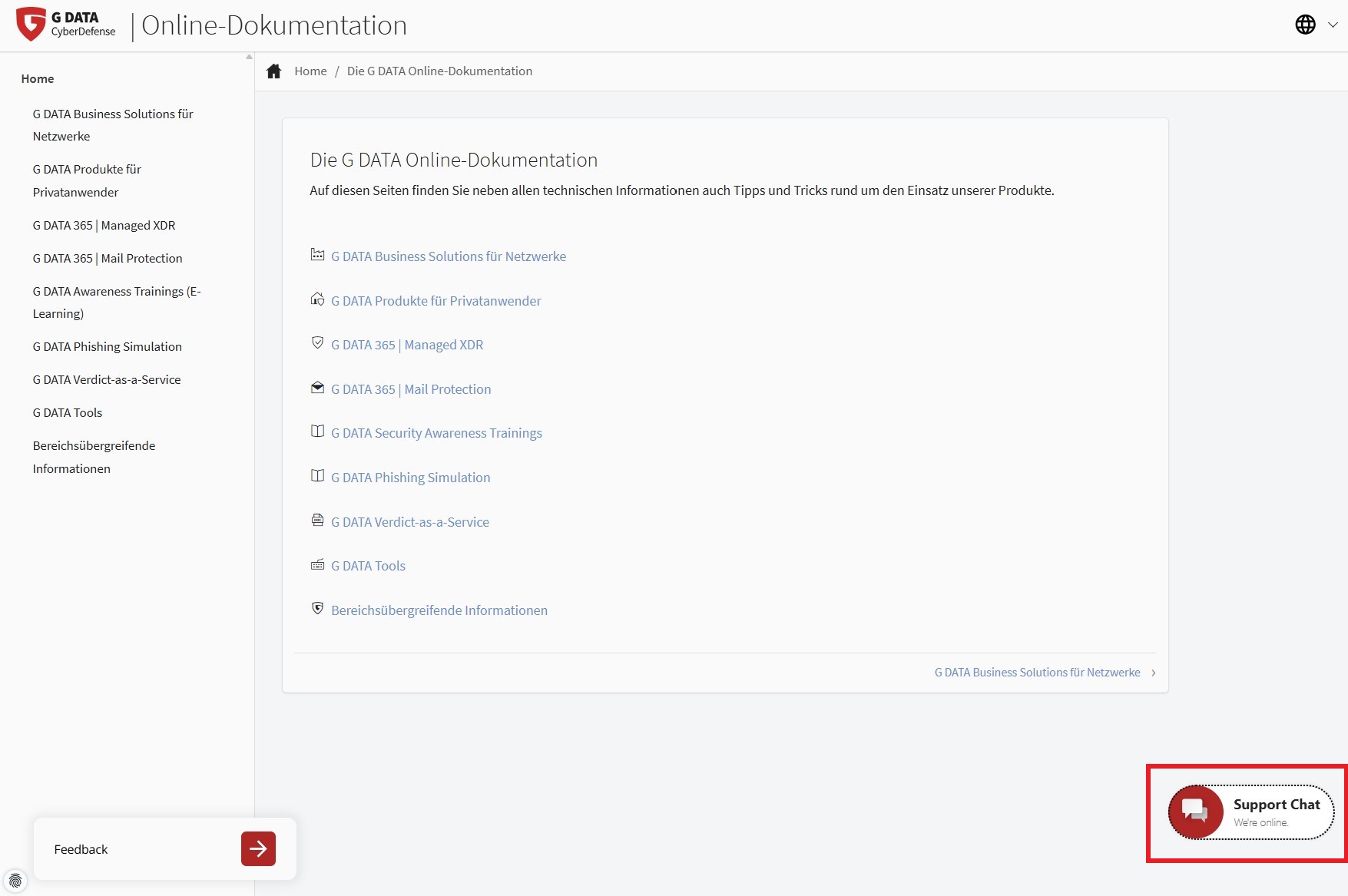
Task: Click the envelope icon beside Mail Protection
Action: click(317, 388)
